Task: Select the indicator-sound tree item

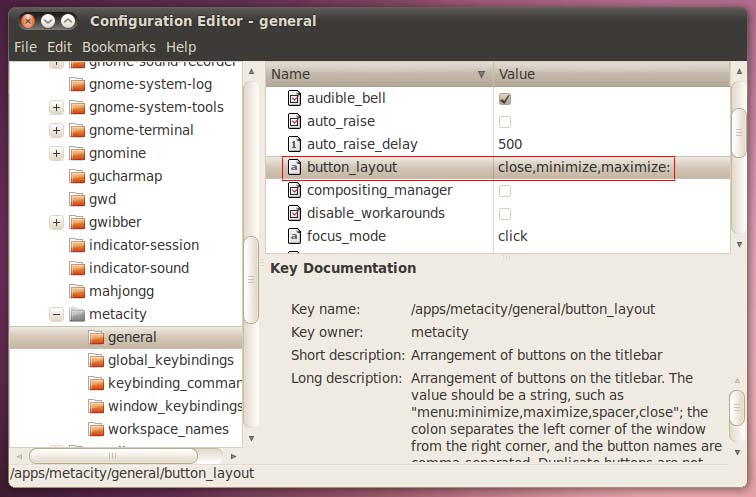Action: 139,268
